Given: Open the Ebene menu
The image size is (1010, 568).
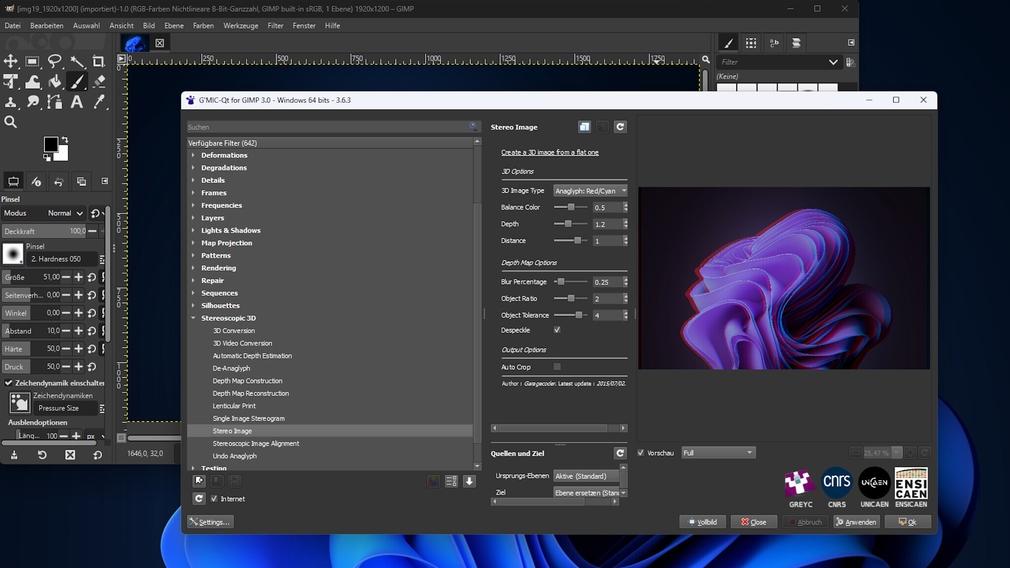Looking at the screenshot, I should tap(174, 26).
